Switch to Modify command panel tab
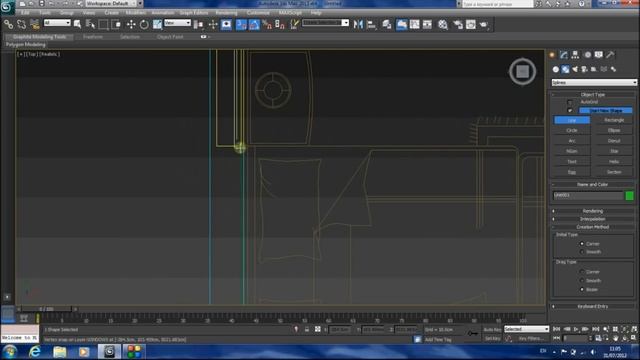The image size is (640, 360). [x=564, y=55]
